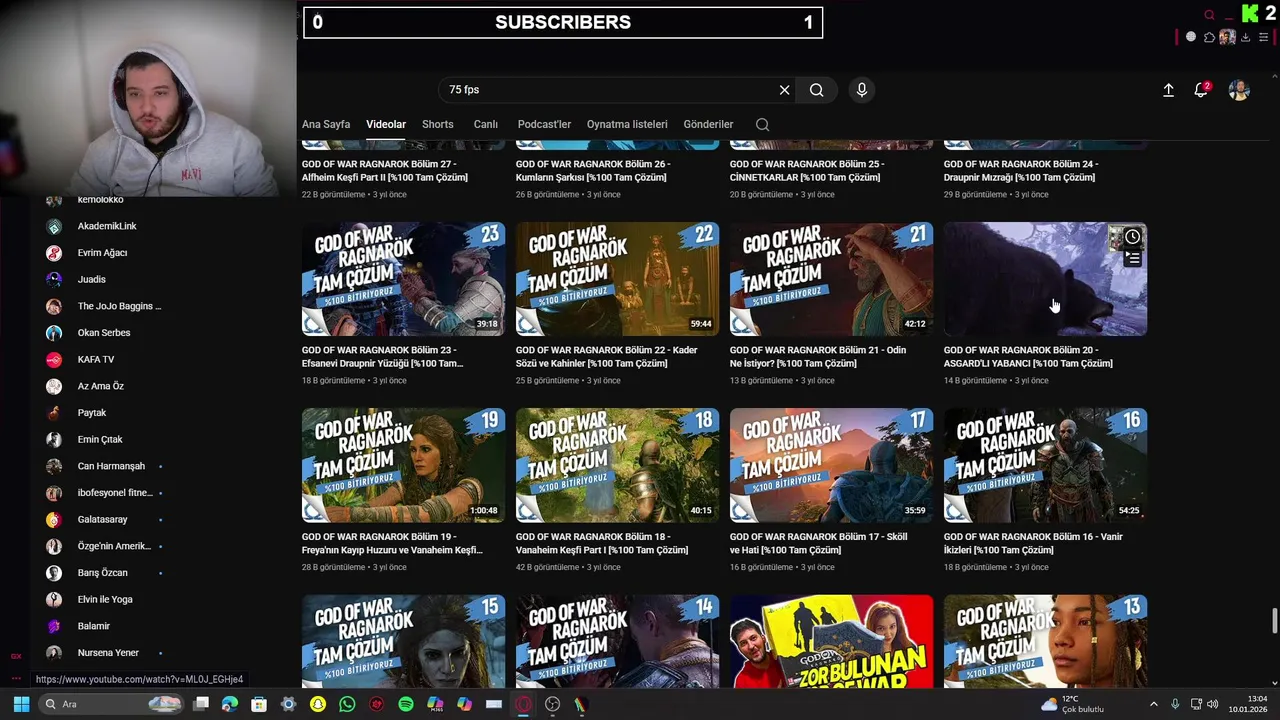The width and height of the screenshot is (1280, 720).
Task: Add Bölüm 20 to Watch Later via clock icon
Action: coord(1132,237)
